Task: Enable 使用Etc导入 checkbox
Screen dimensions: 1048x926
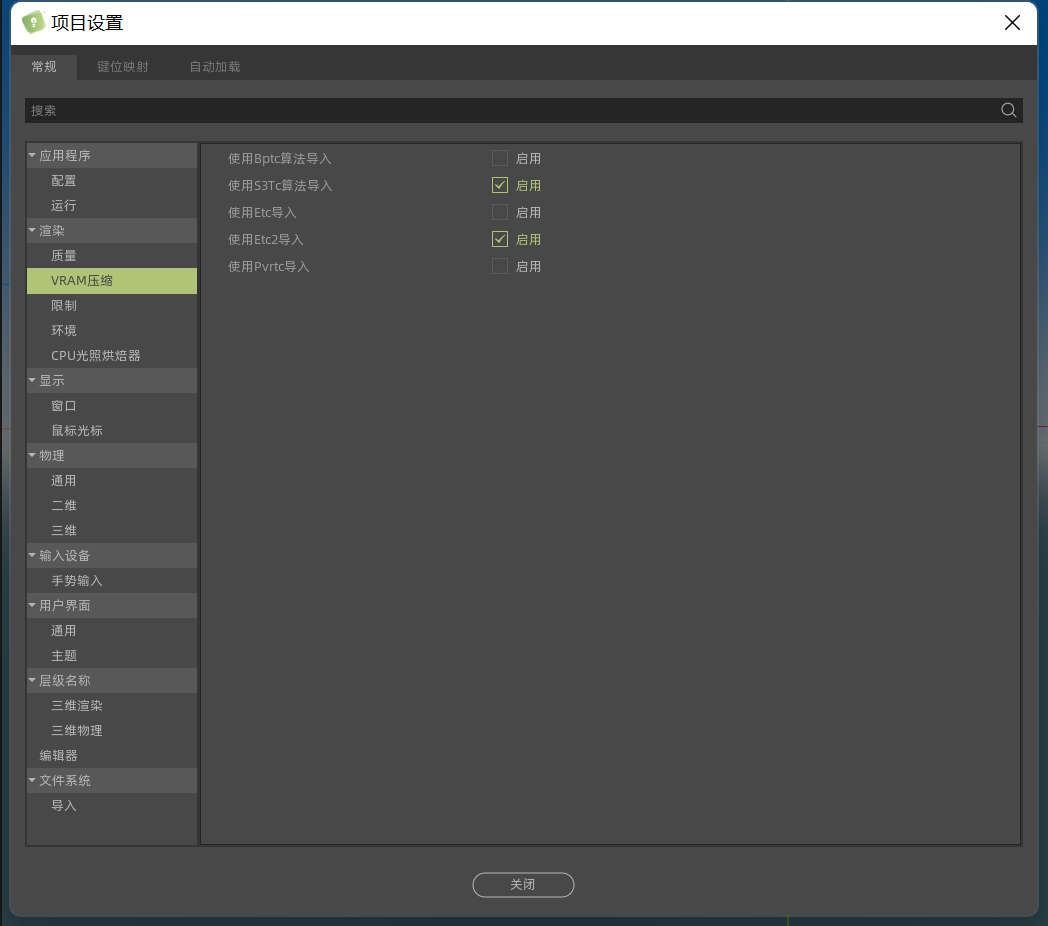Action: click(x=499, y=213)
